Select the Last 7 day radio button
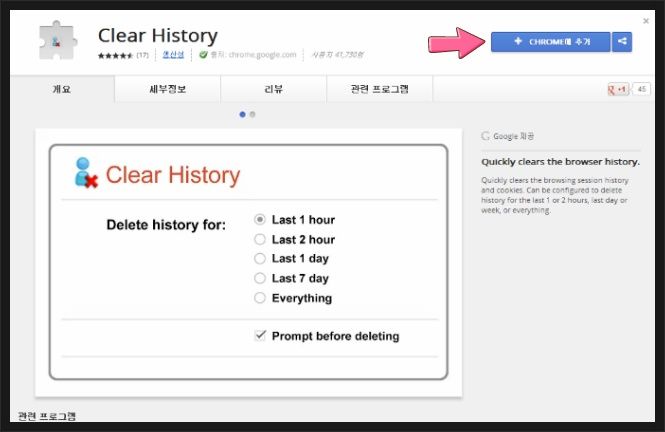 click(260, 278)
